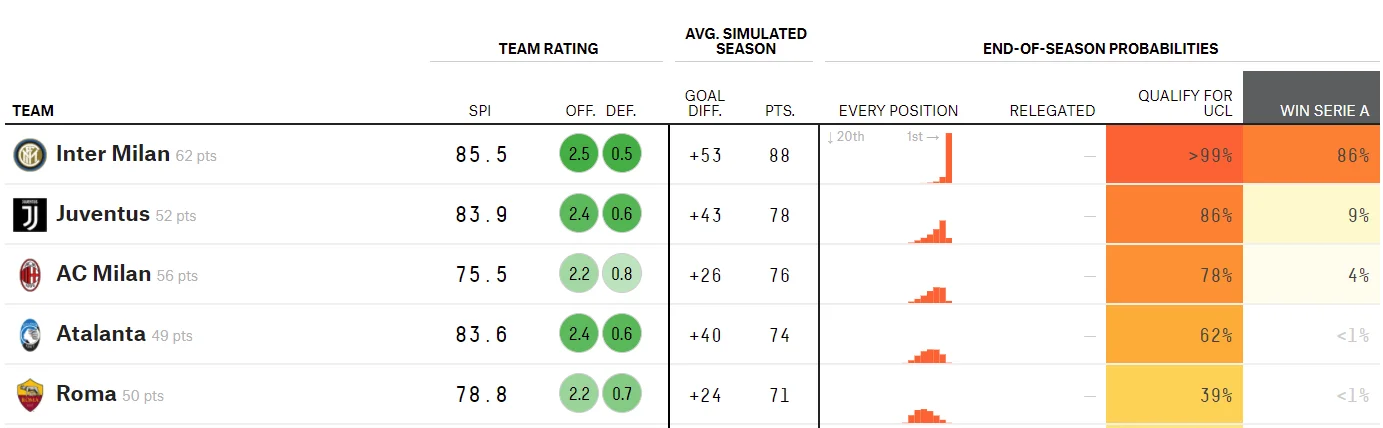
Task: Sort by the PTS. column header
Action: pos(780,111)
